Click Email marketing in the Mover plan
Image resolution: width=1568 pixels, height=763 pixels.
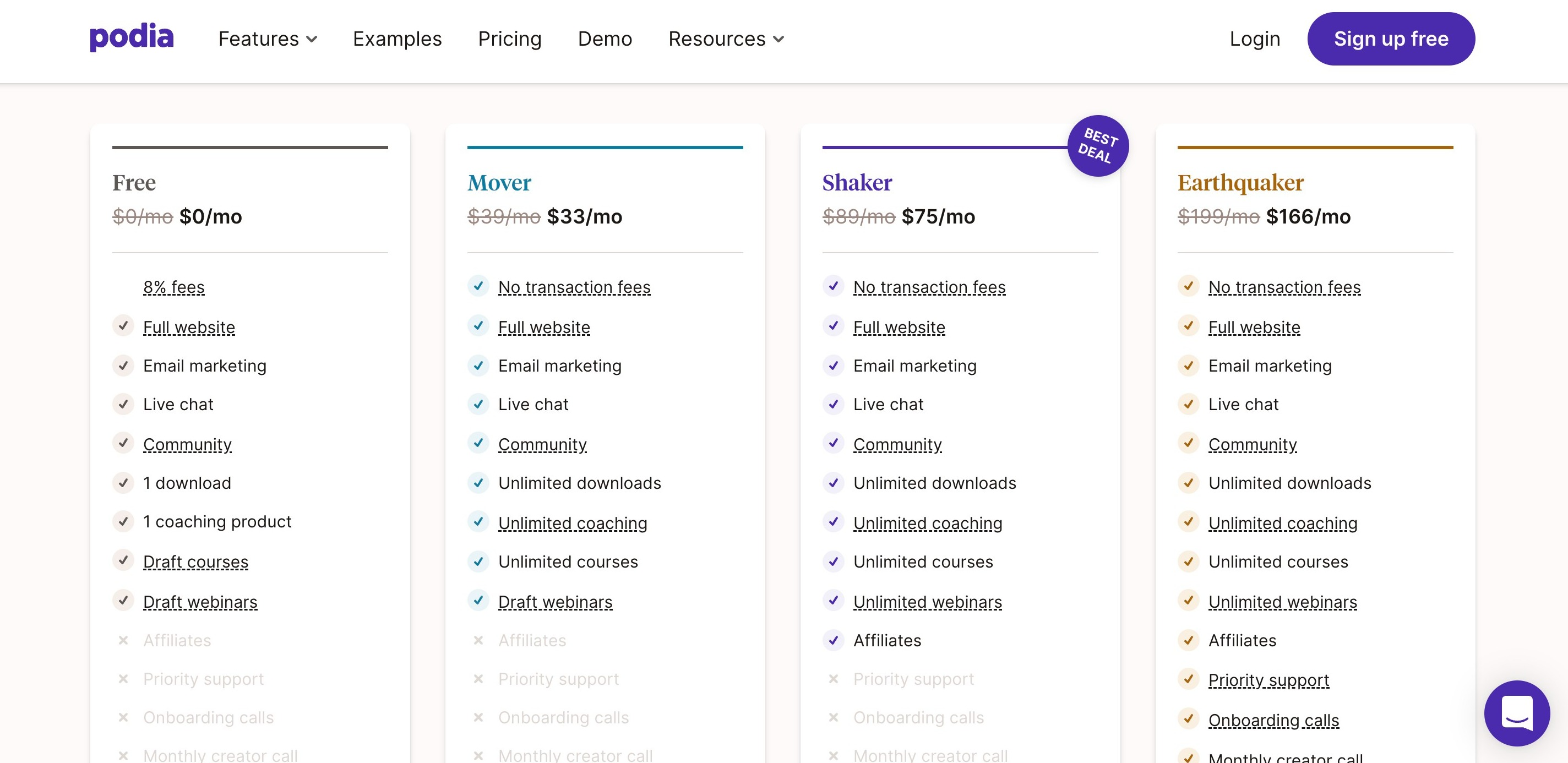tap(559, 366)
